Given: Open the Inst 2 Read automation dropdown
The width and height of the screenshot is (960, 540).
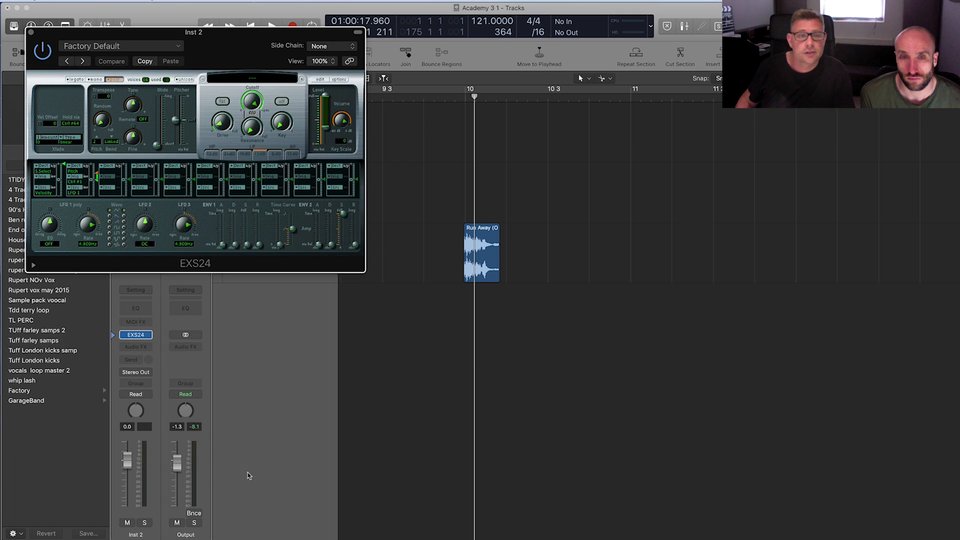Looking at the screenshot, I should tap(136, 394).
